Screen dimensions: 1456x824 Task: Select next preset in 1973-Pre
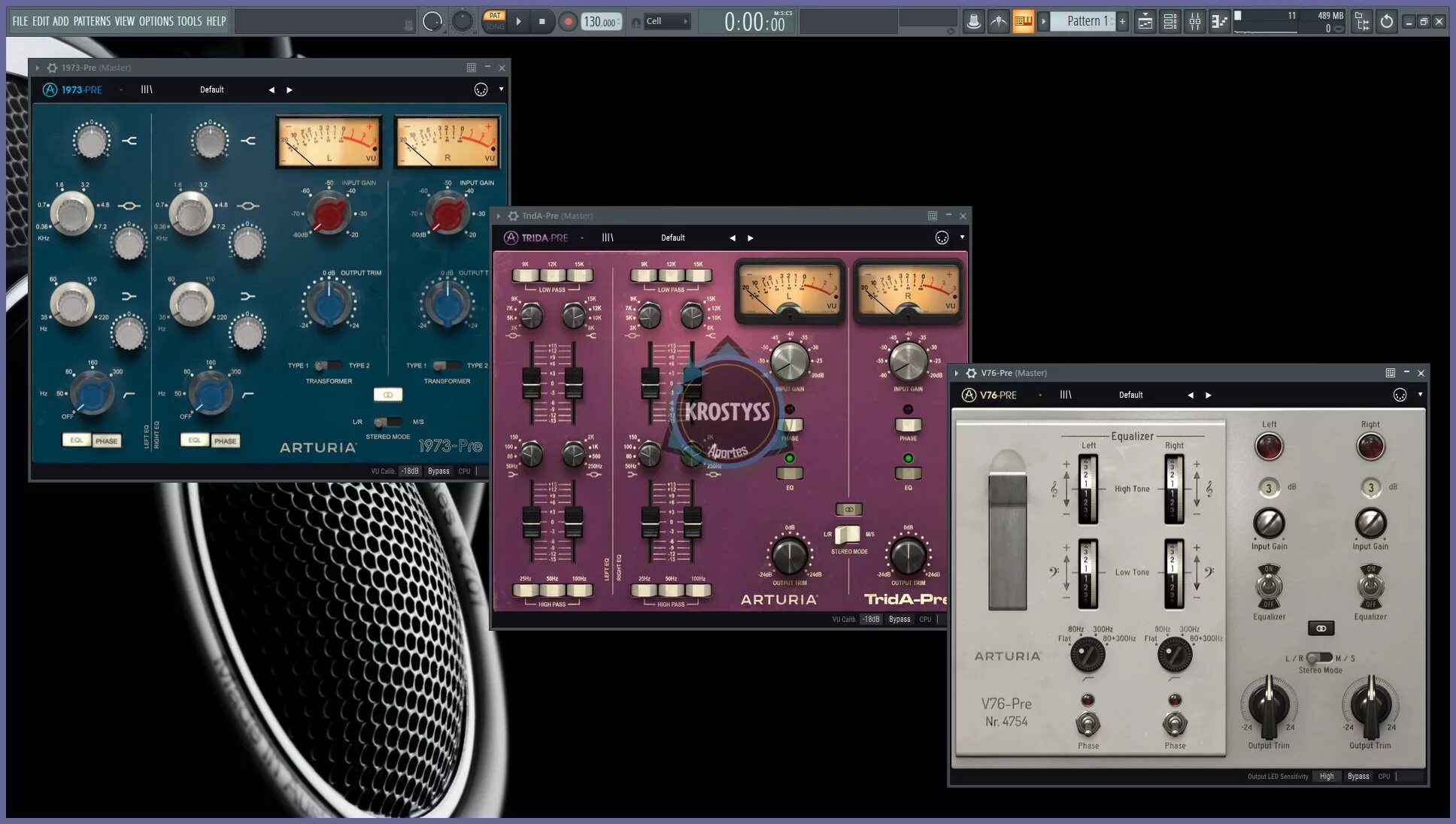pyautogui.click(x=290, y=89)
